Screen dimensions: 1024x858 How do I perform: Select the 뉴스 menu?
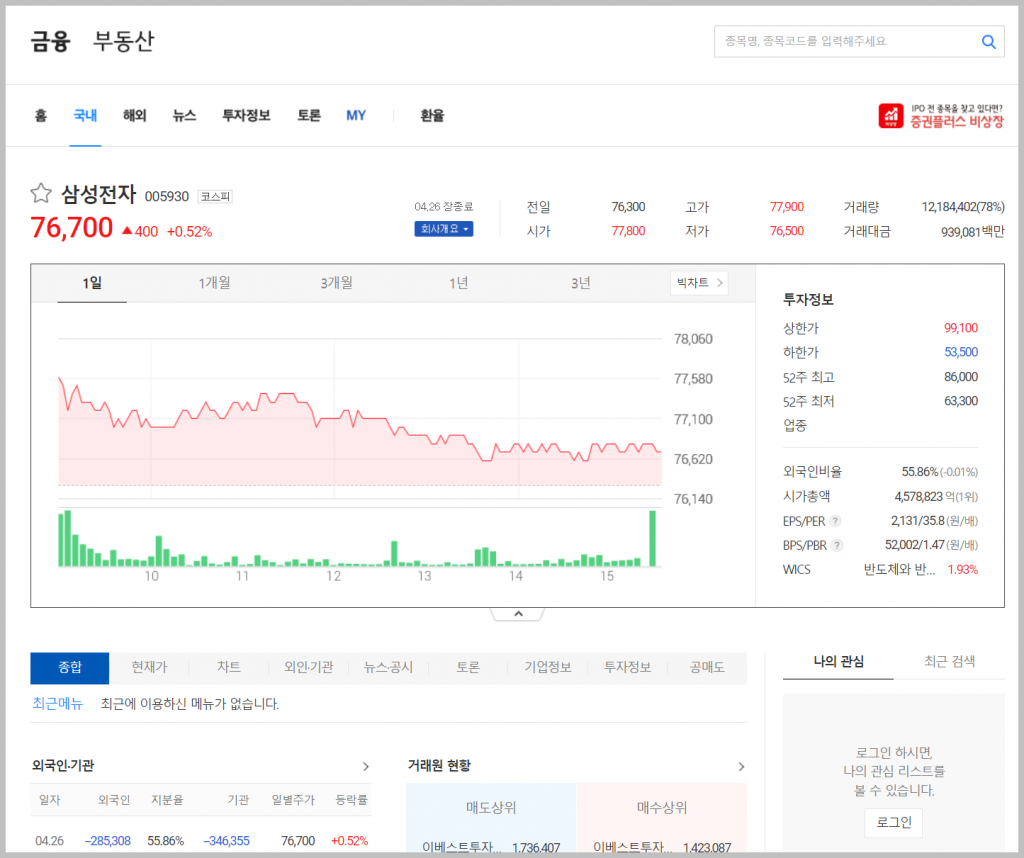(x=184, y=116)
